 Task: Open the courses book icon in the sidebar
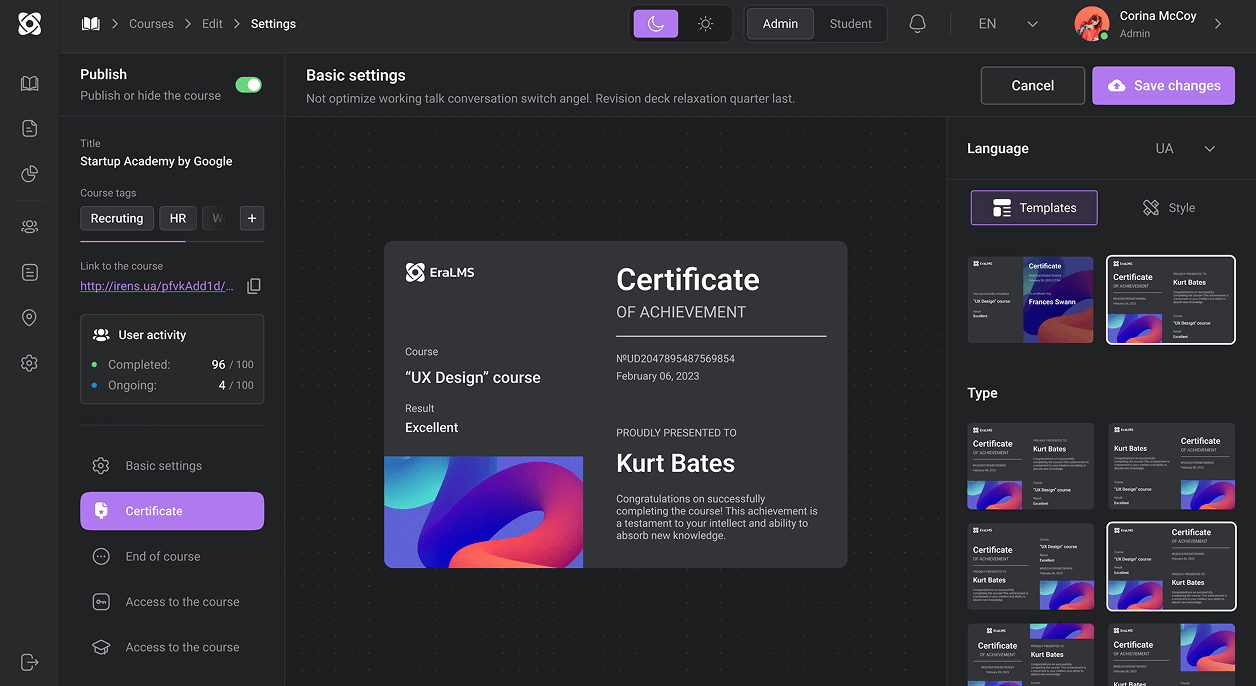click(29, 83)
